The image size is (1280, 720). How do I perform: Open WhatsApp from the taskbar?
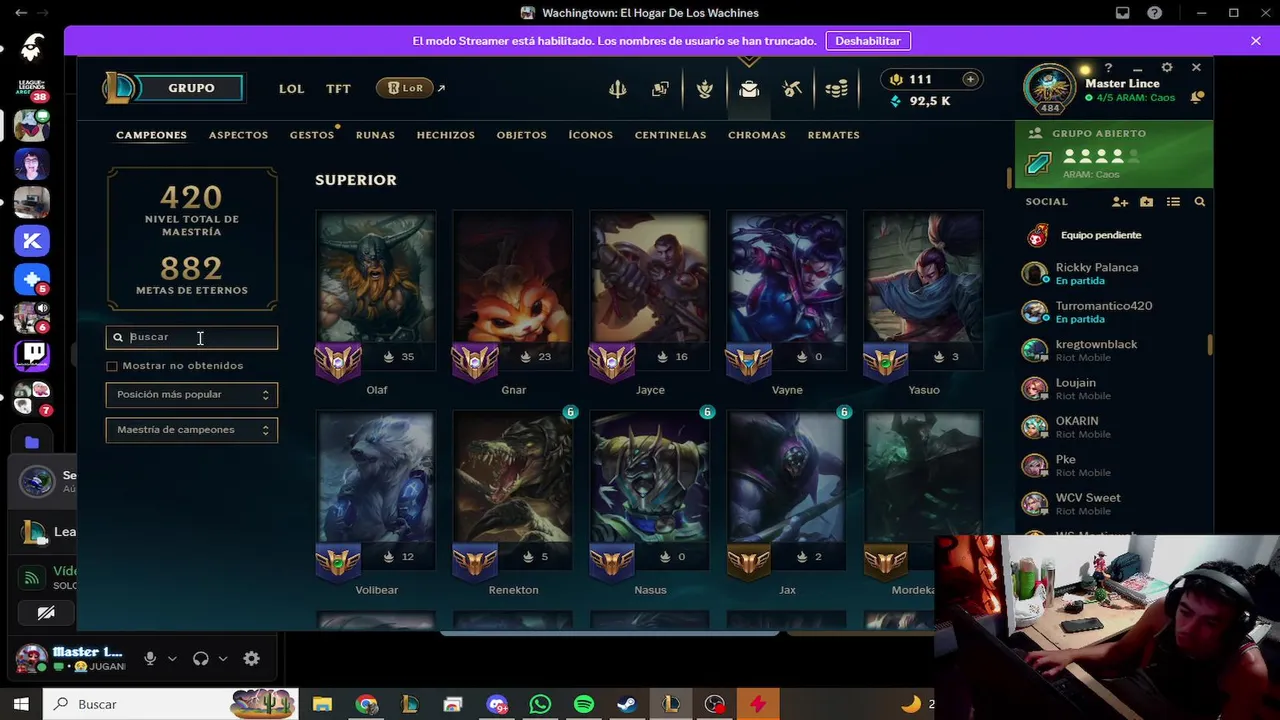pyautogui.click(x=540, y=704)
